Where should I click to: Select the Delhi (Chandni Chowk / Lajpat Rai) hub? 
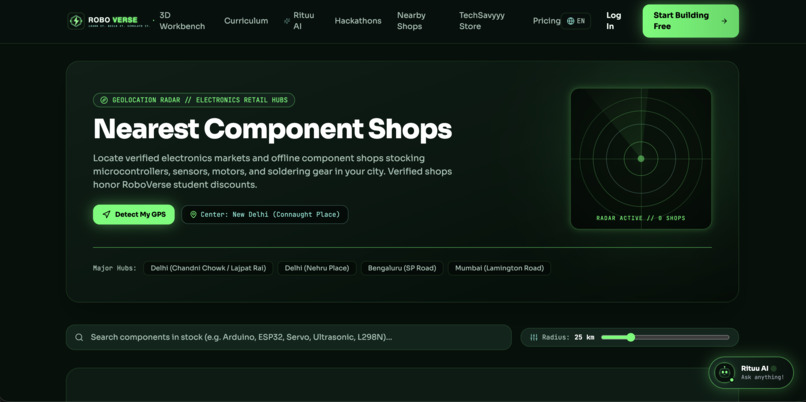pyautogui.click(x=208, y=268)
